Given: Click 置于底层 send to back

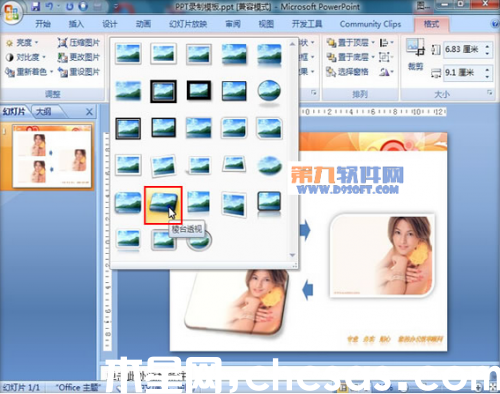Looking at the screenshot, I should click(348, 57).
